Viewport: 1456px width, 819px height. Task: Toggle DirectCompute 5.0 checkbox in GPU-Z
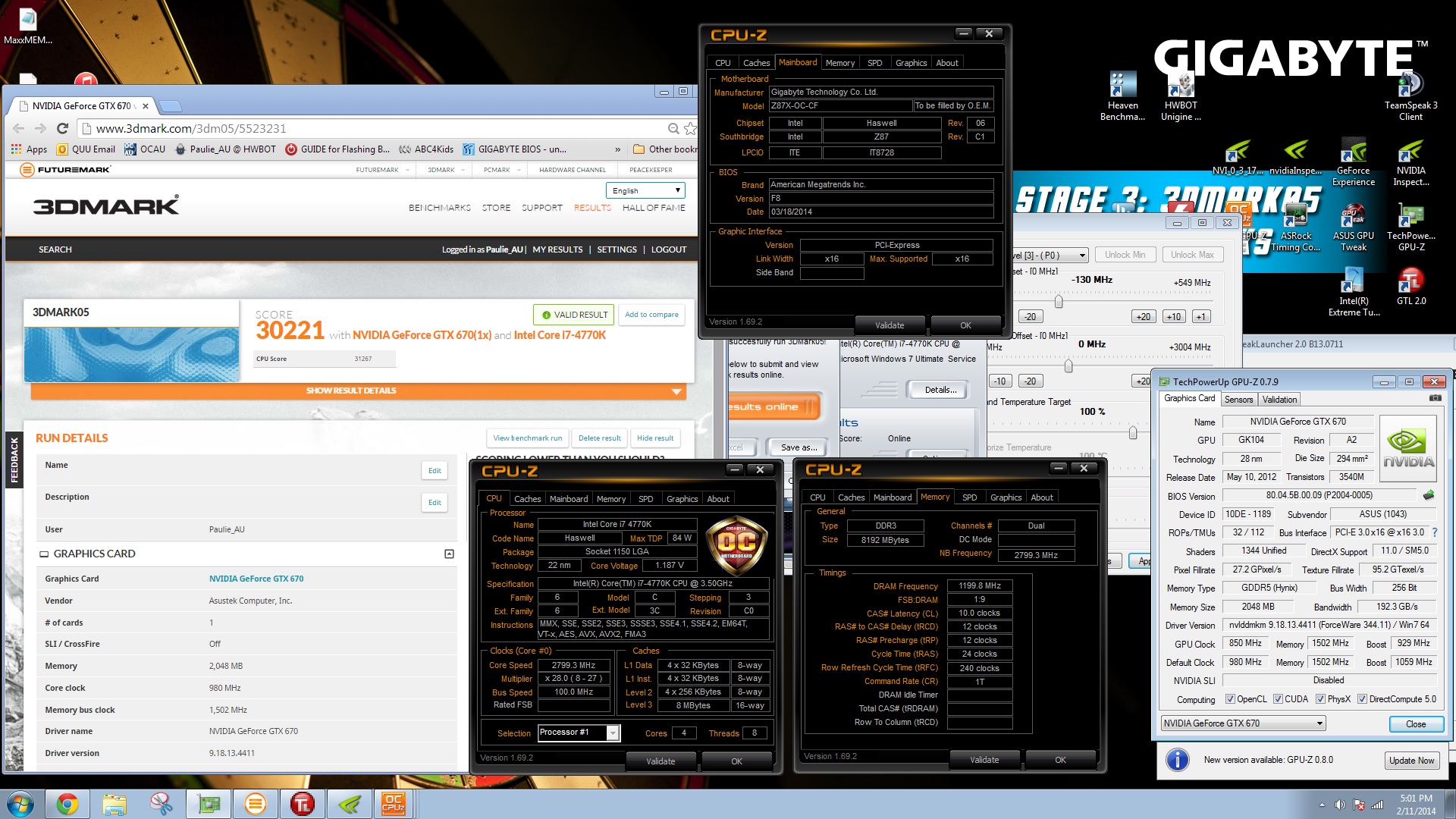(x=1362, y=699)
